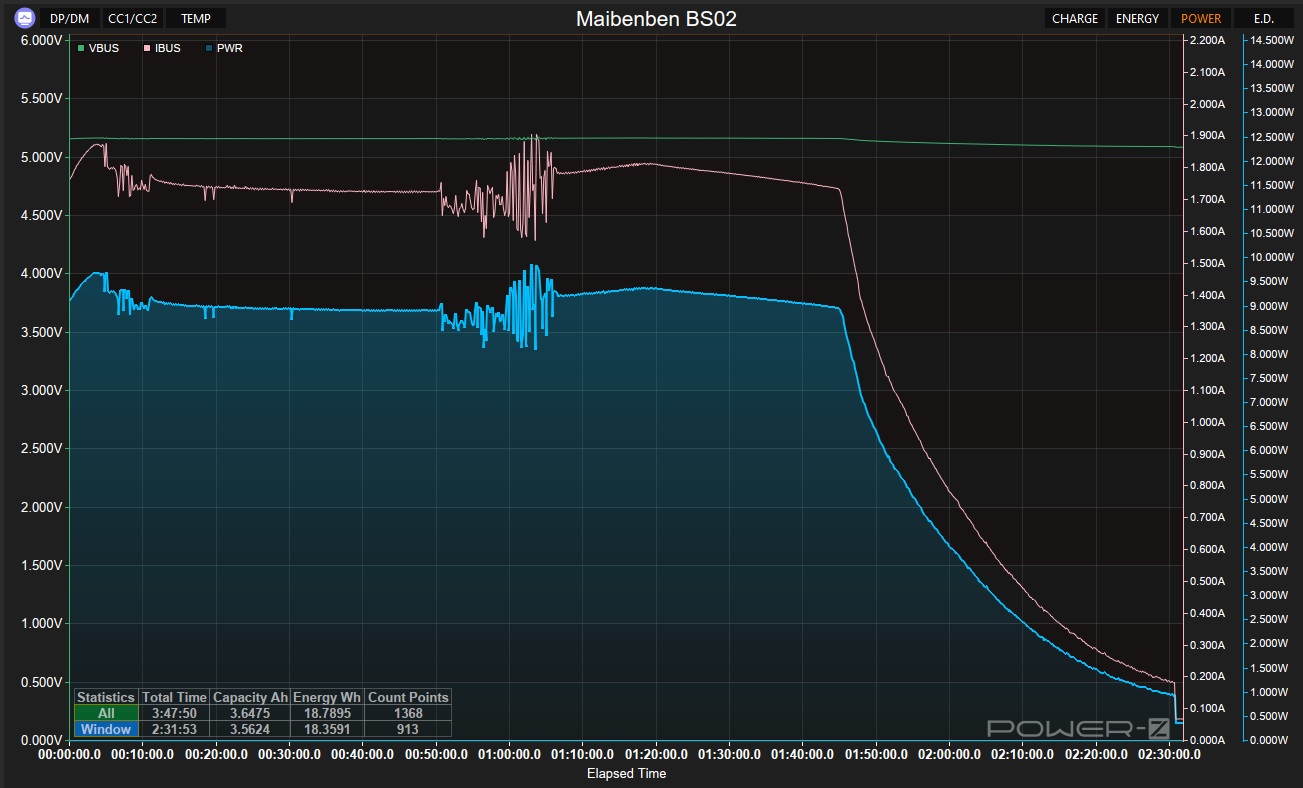Select the Statistics header cell

pyautogui.click(x=106, y=697)
